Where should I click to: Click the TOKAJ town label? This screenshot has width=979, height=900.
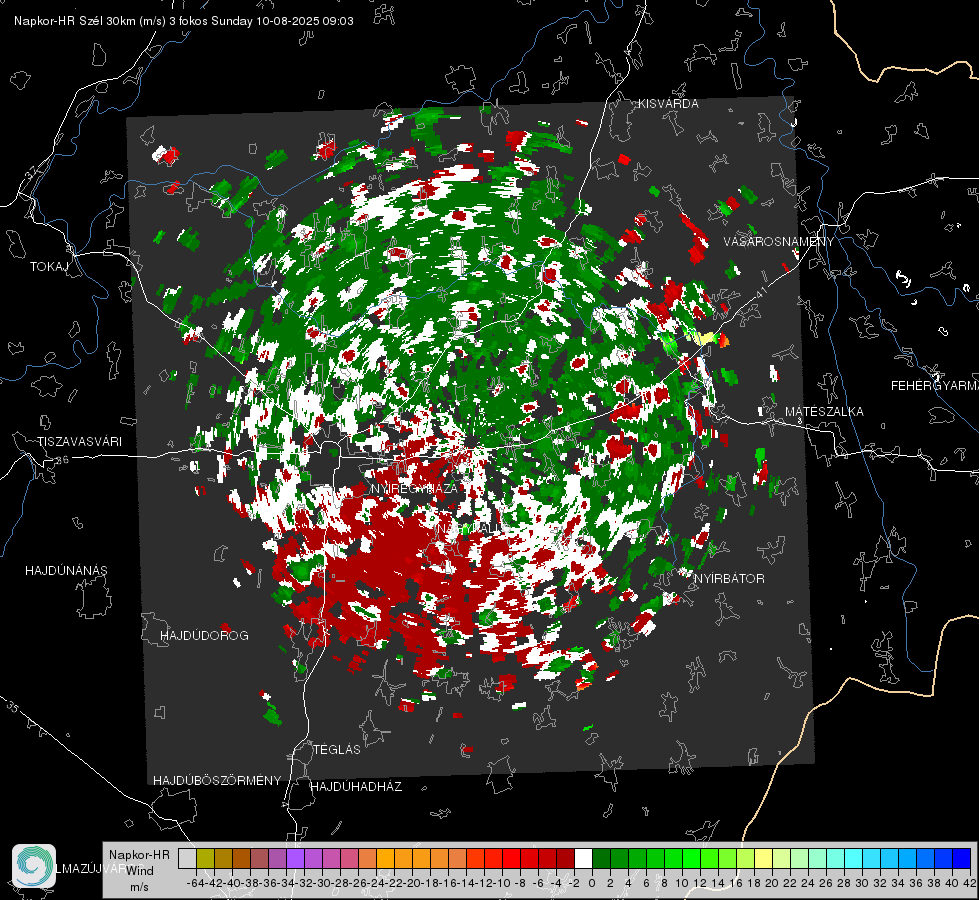click(x=49, y=267)
